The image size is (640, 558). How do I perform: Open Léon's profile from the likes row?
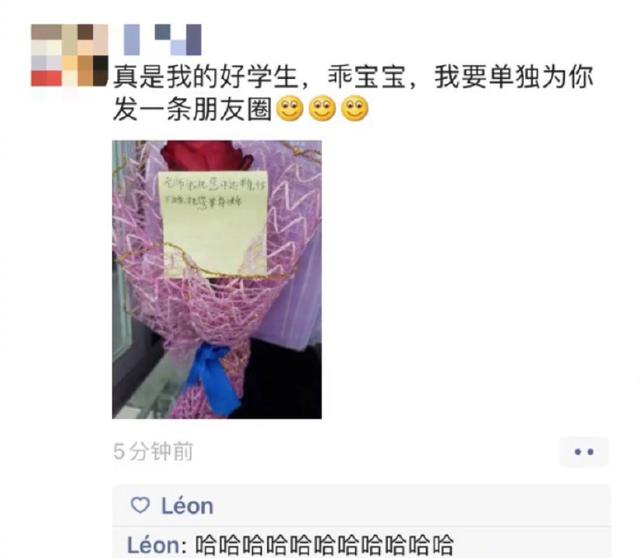(187, 506)
